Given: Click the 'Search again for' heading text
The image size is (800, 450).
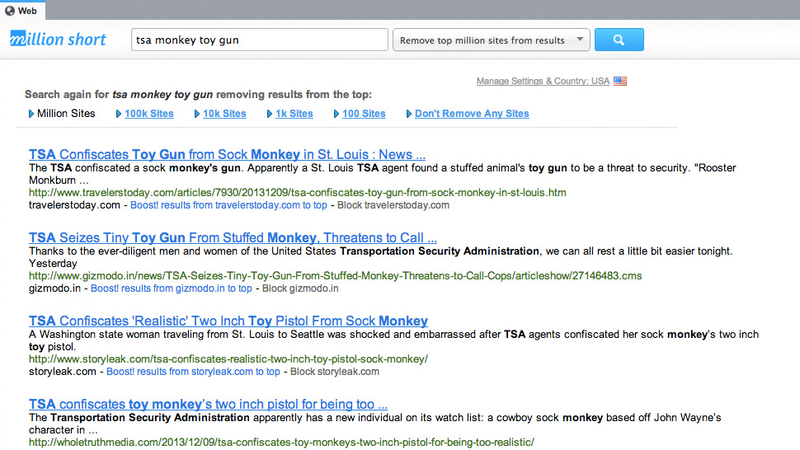Looking at the screenshot, I should tap(198, 94).
